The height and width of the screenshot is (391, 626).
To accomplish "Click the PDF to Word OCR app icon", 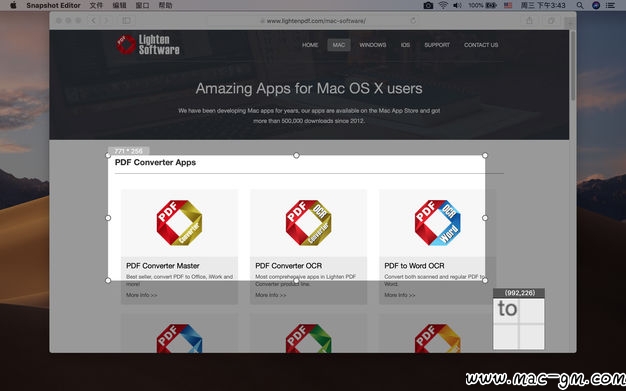I will pos(438,222).
